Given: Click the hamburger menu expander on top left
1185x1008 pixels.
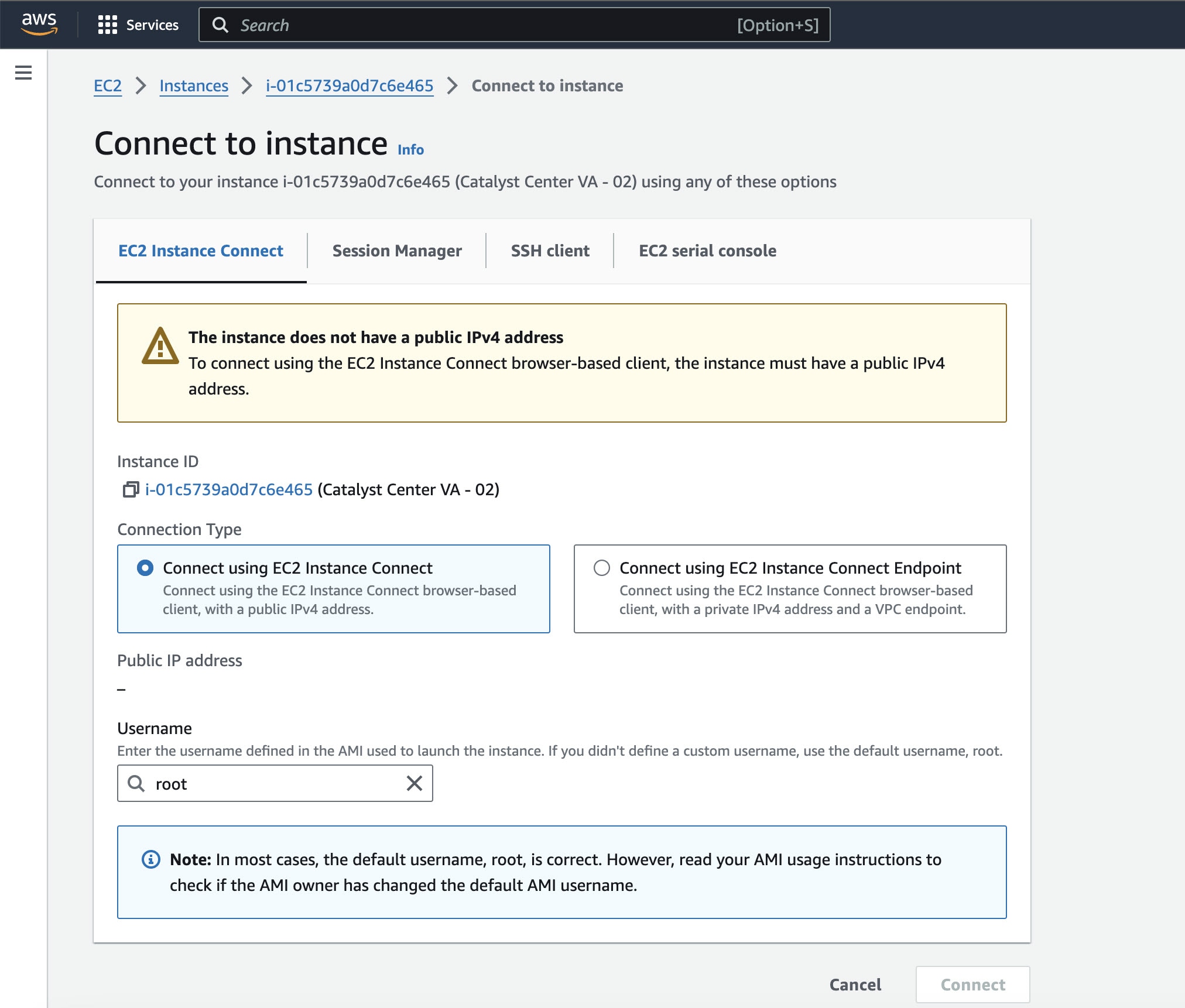Looking at the screenshot, I should coord(23,73).
